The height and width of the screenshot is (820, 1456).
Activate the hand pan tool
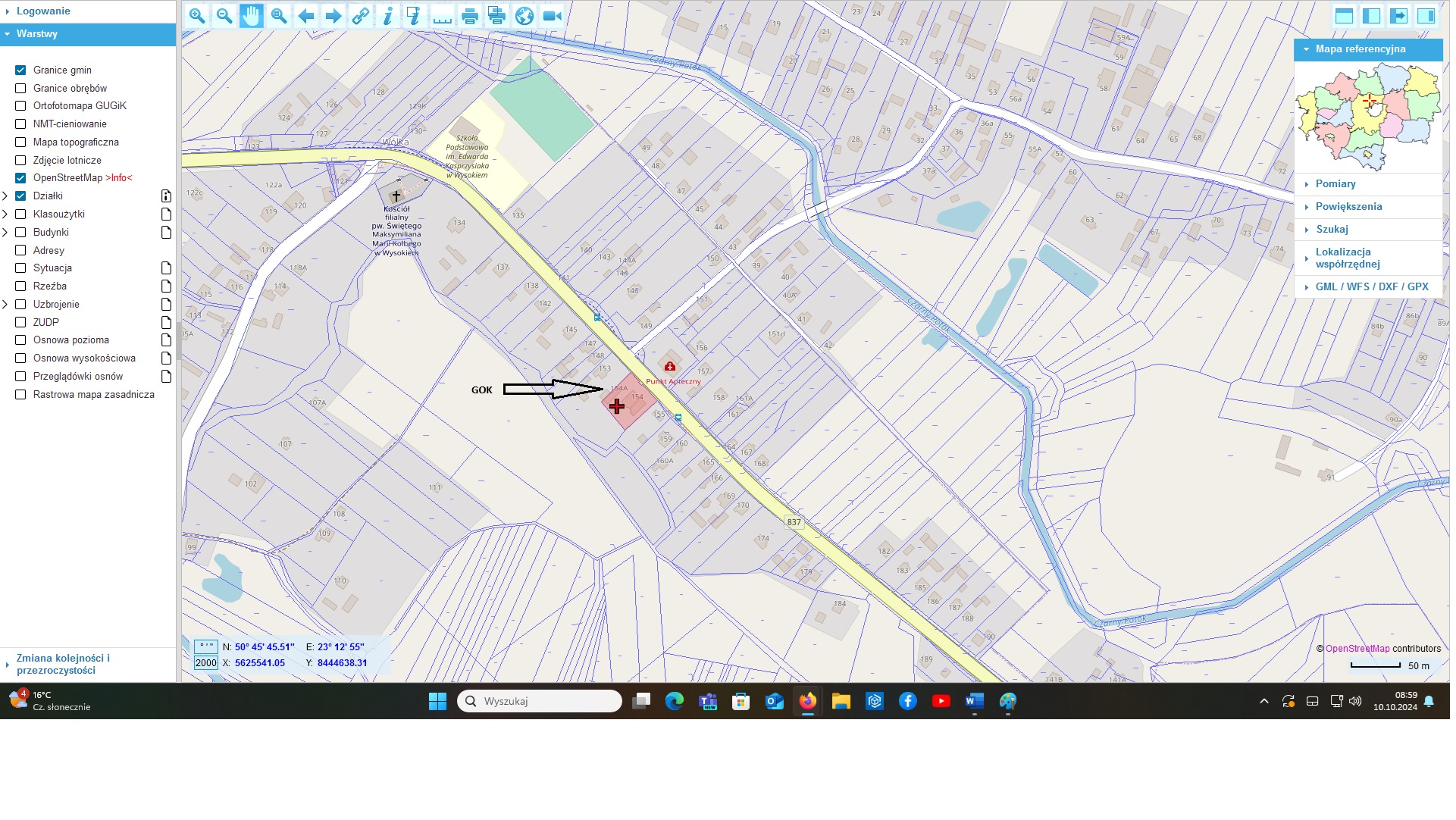[x=252, y=16]
